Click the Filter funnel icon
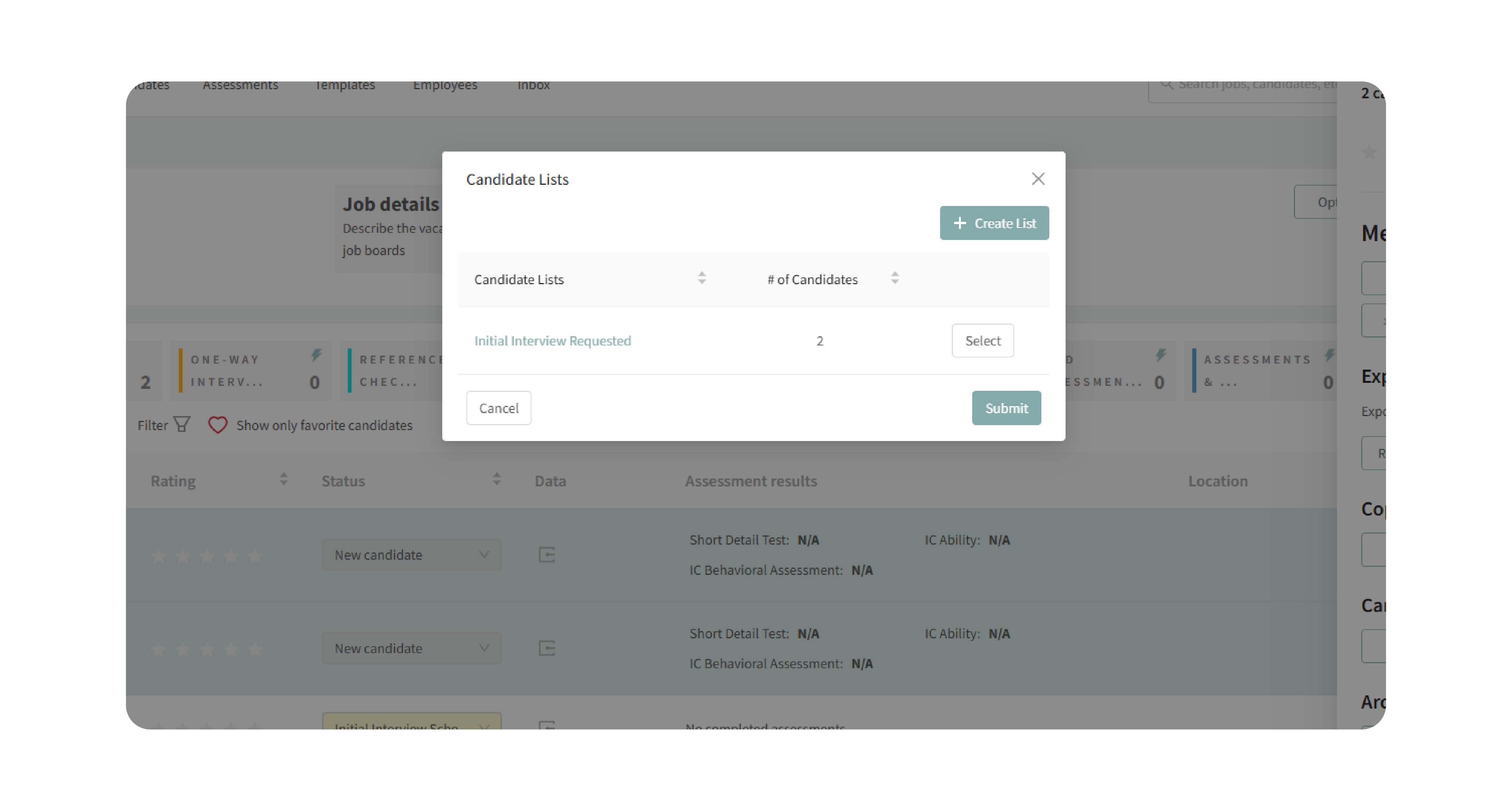This screenshot has height=811, width=1512. tap(182, 424)
